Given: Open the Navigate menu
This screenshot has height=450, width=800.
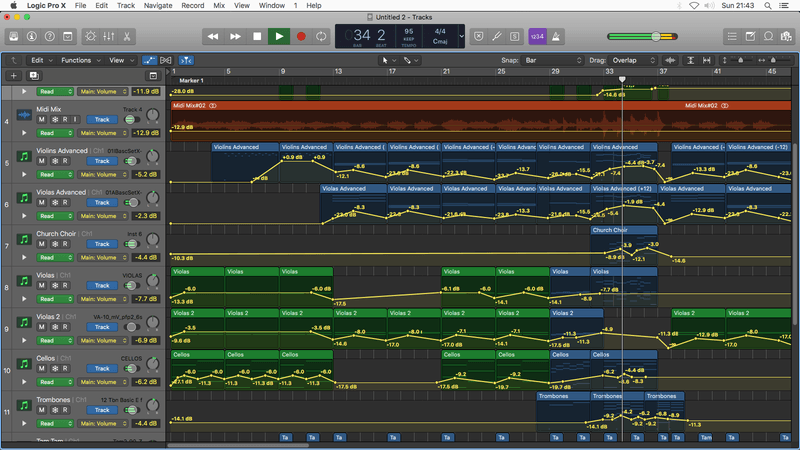Looking at the screenshot, I should click(x=158, y=6).
